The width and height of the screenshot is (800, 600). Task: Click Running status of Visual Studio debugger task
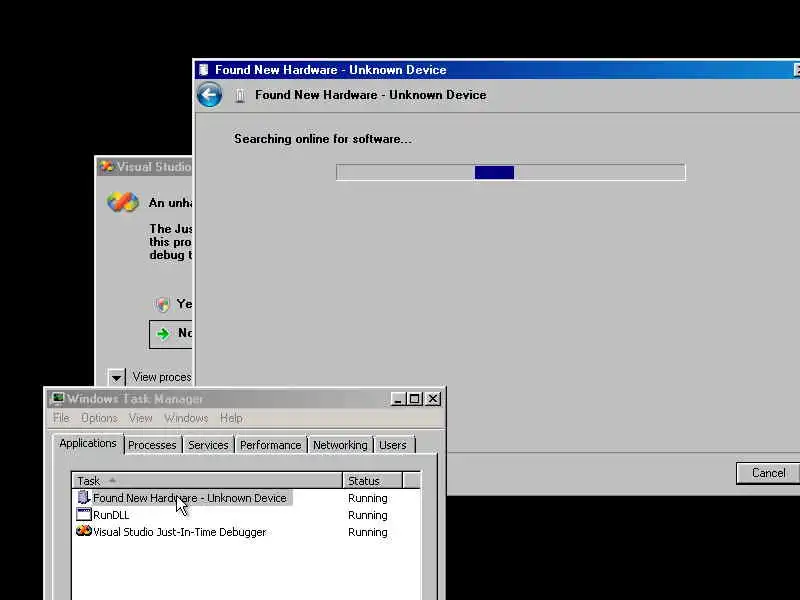(x=368, y=532)
